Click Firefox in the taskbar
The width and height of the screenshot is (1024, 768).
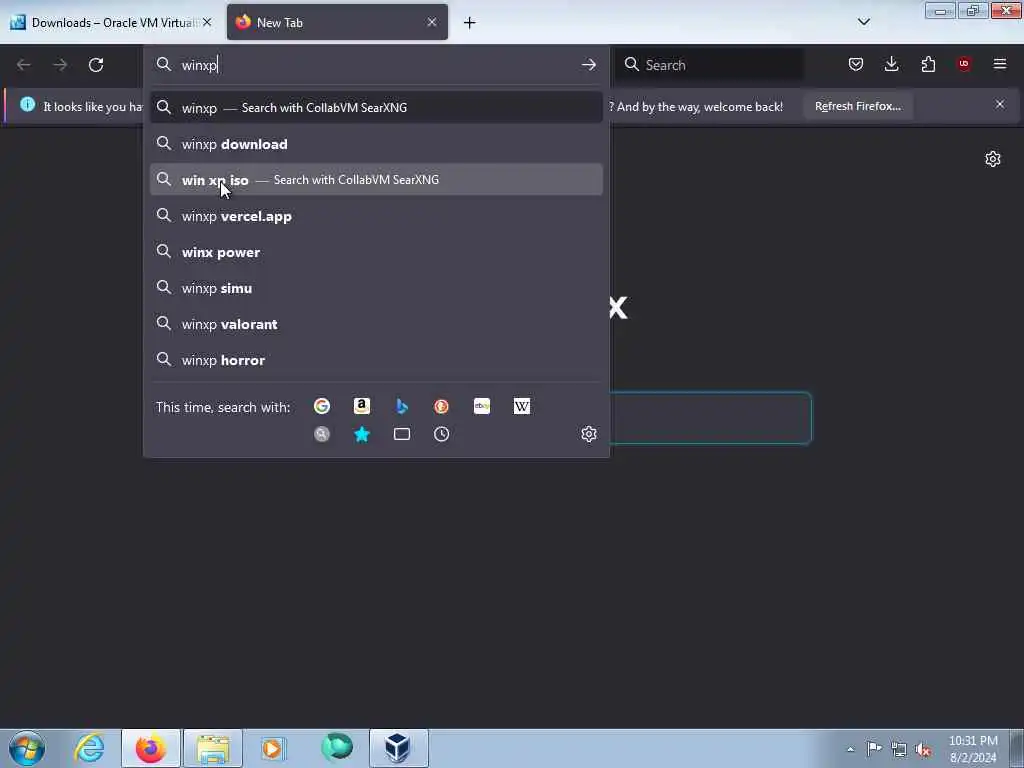click(150, 748)
